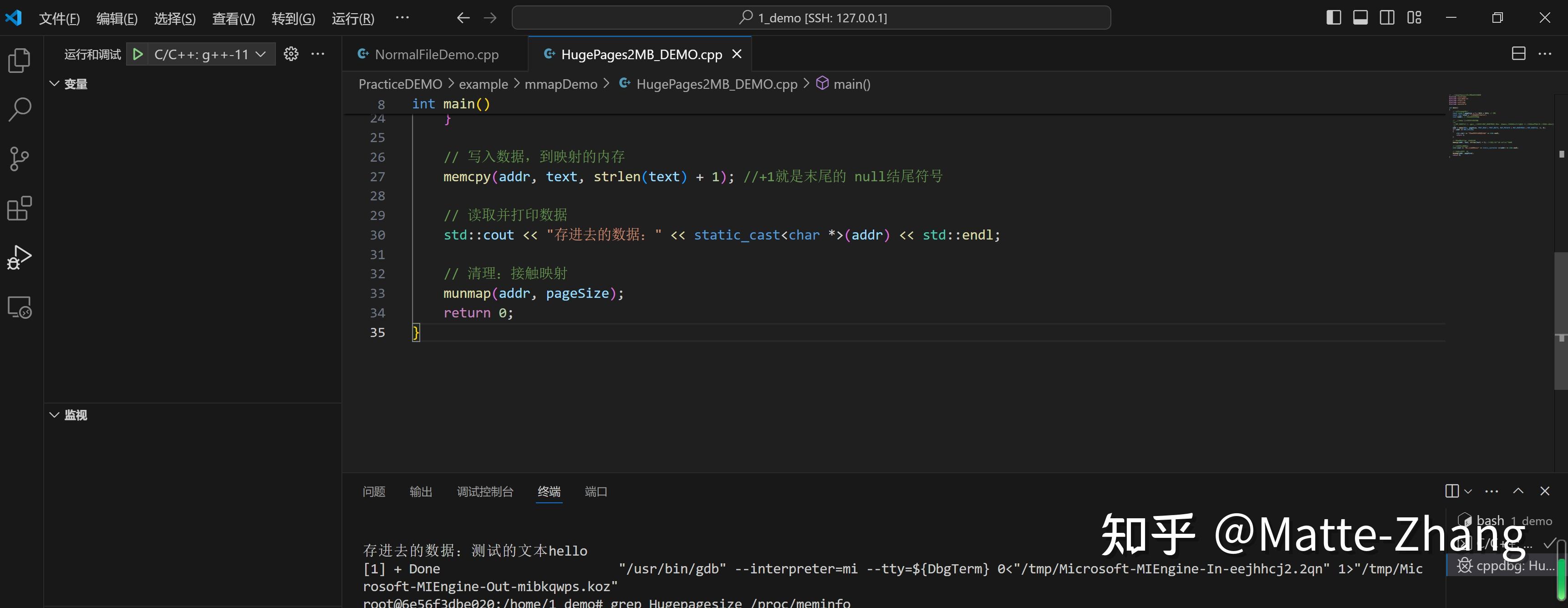The width and height of the screenshot is (1568, 608).
Task: Open the Source Control view
Action: pos(18,158)
